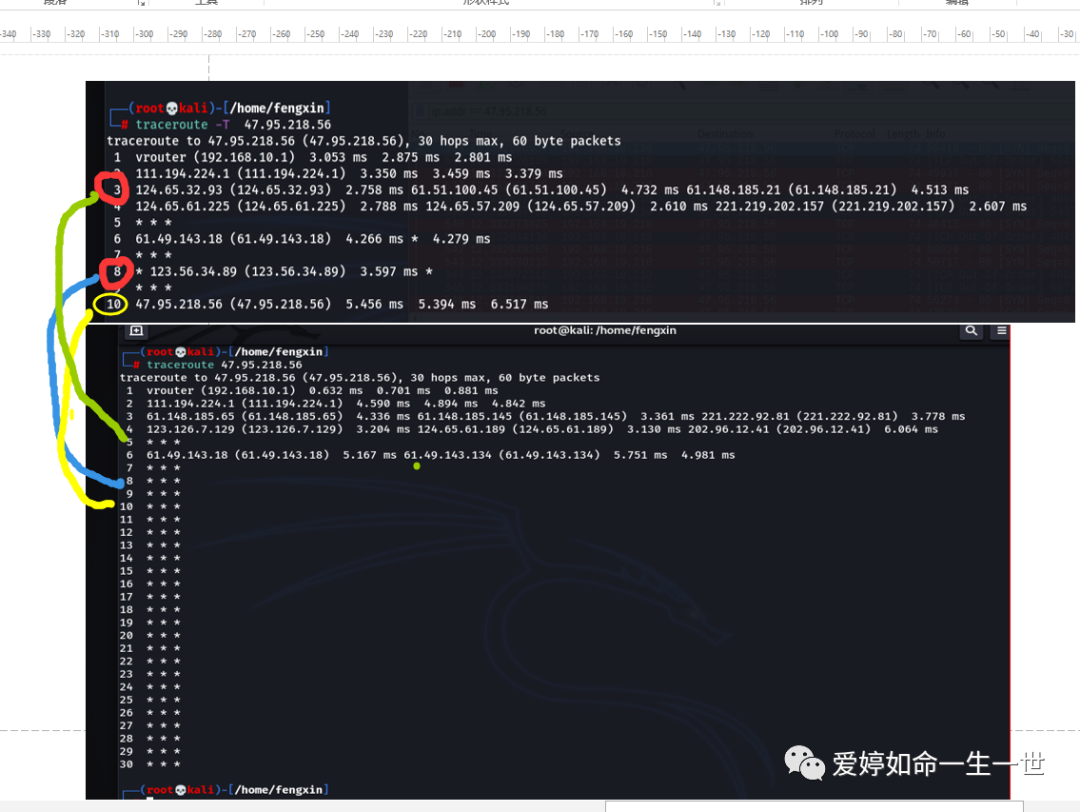Screen dimensions: 1080x812
Task: Click the IP 221.219.202.157 in hop 4
Action: pyautogui.click(x=769, y=206)
